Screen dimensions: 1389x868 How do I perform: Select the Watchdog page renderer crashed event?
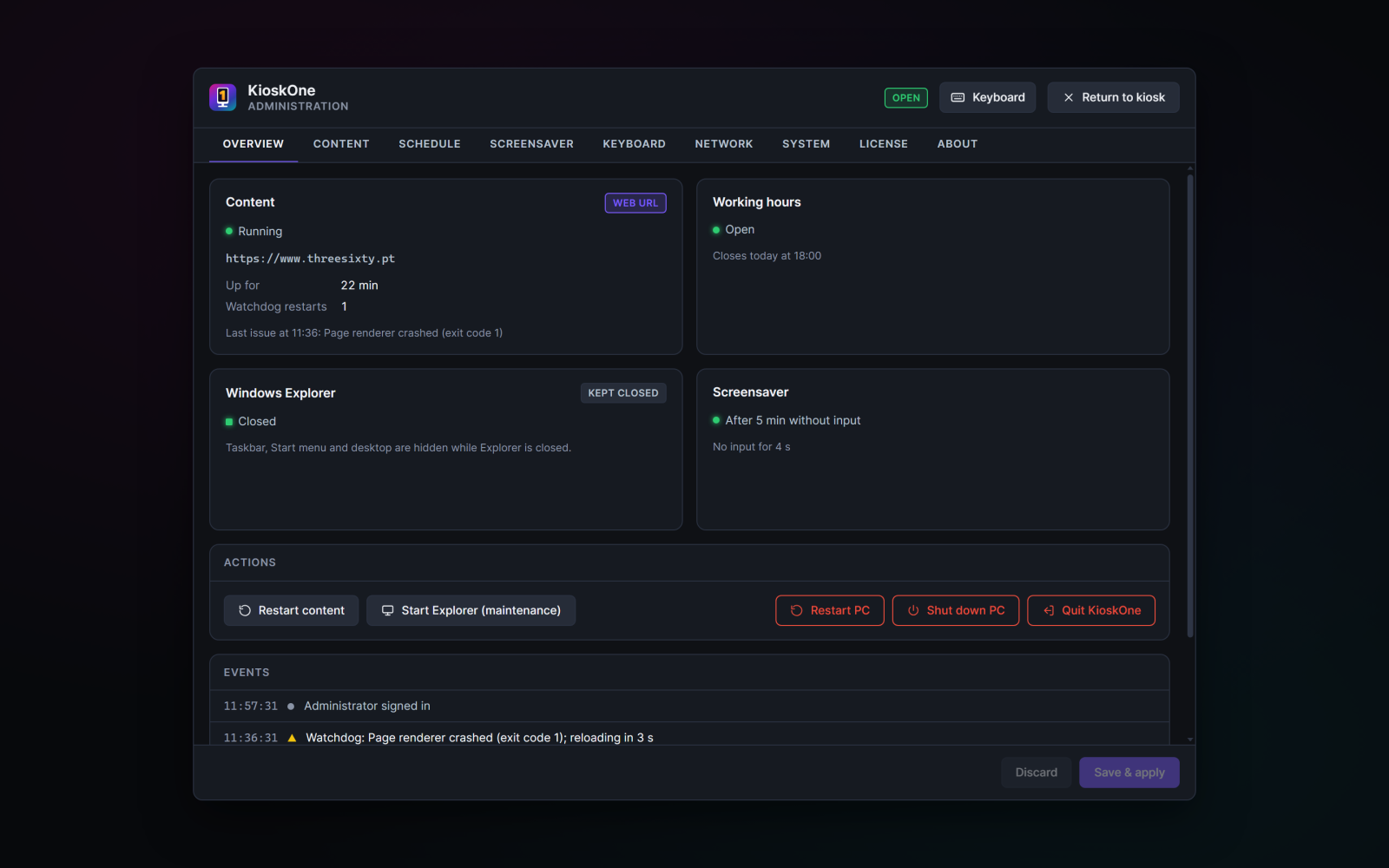coord(479,738)
